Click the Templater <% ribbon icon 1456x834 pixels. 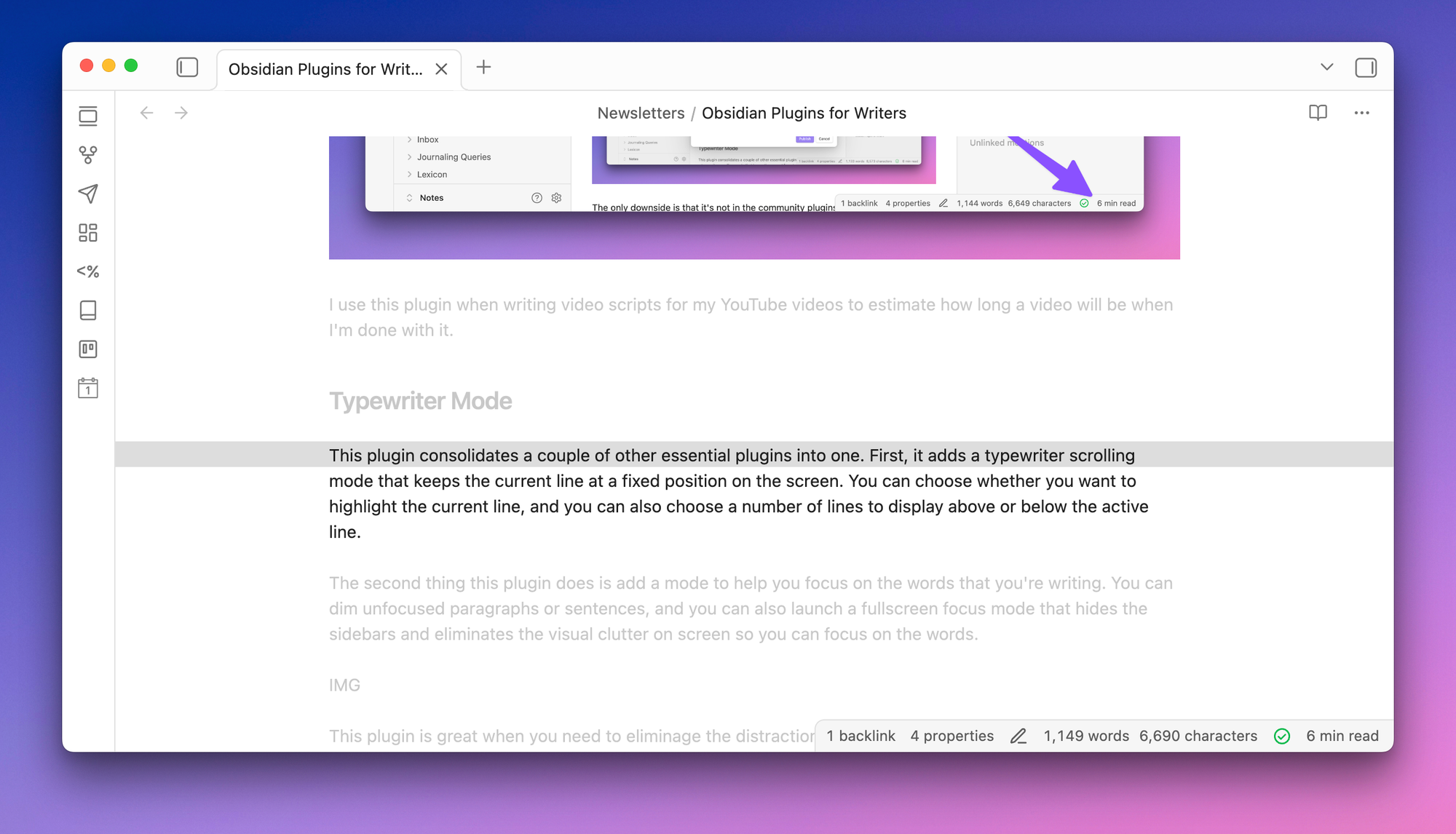pyautogui.click(x=88, y=271)
